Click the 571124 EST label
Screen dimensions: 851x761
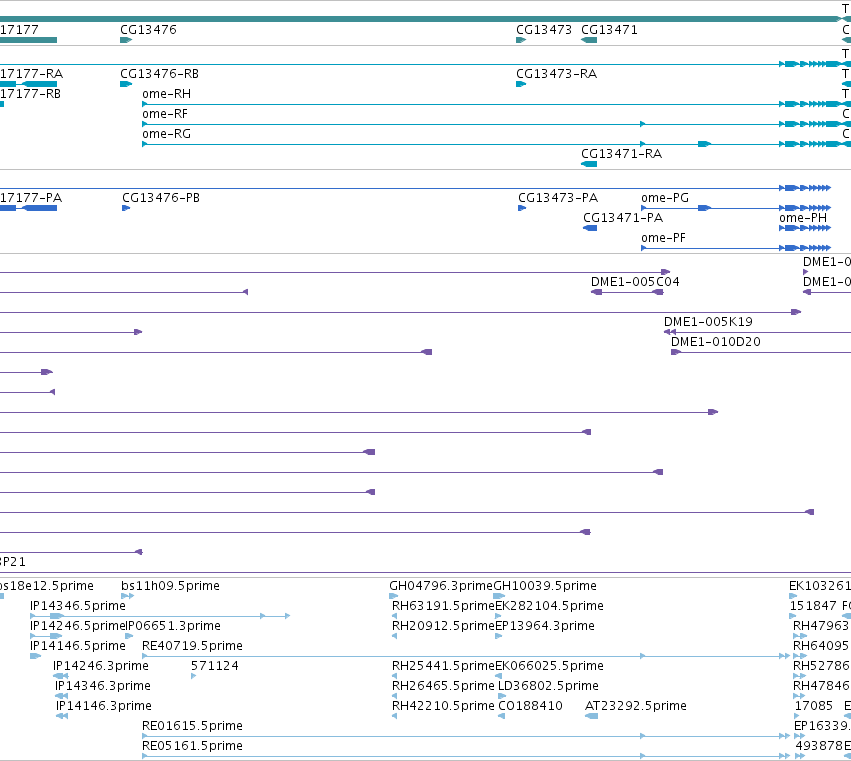click(x=214, y=666)
